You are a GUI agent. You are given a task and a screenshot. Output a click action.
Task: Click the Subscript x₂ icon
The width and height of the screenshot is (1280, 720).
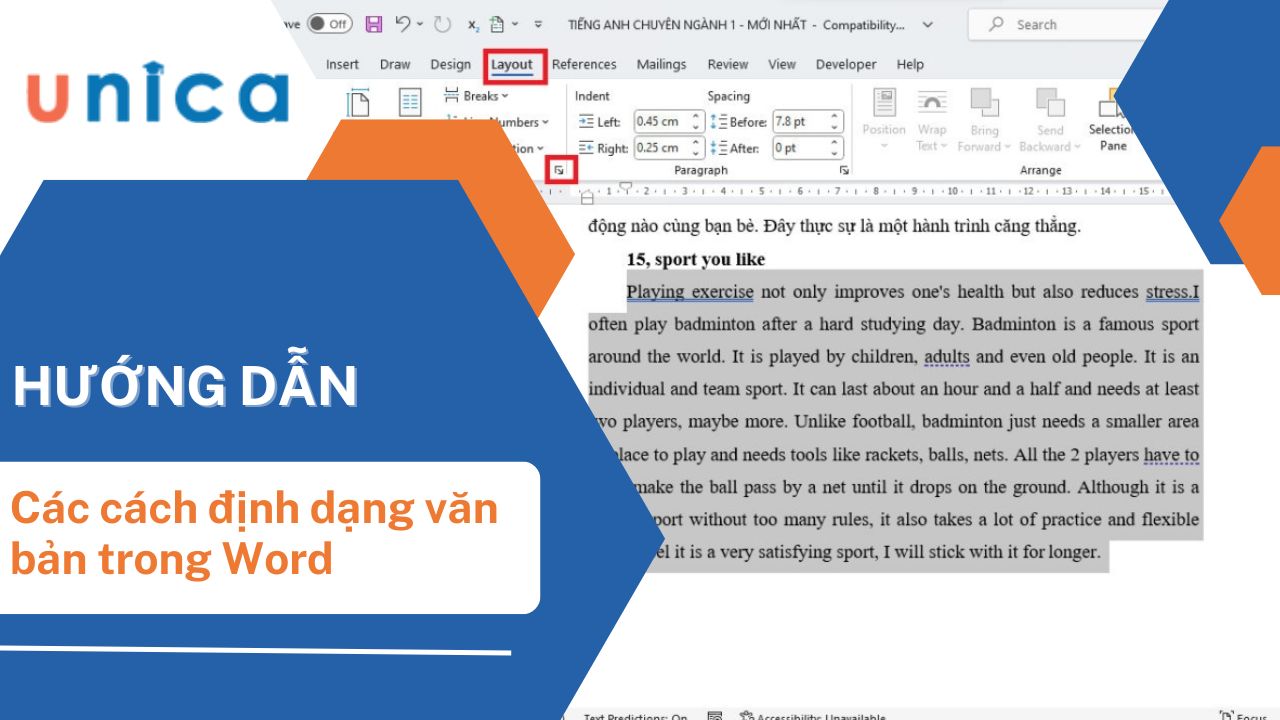coord(474,24)
